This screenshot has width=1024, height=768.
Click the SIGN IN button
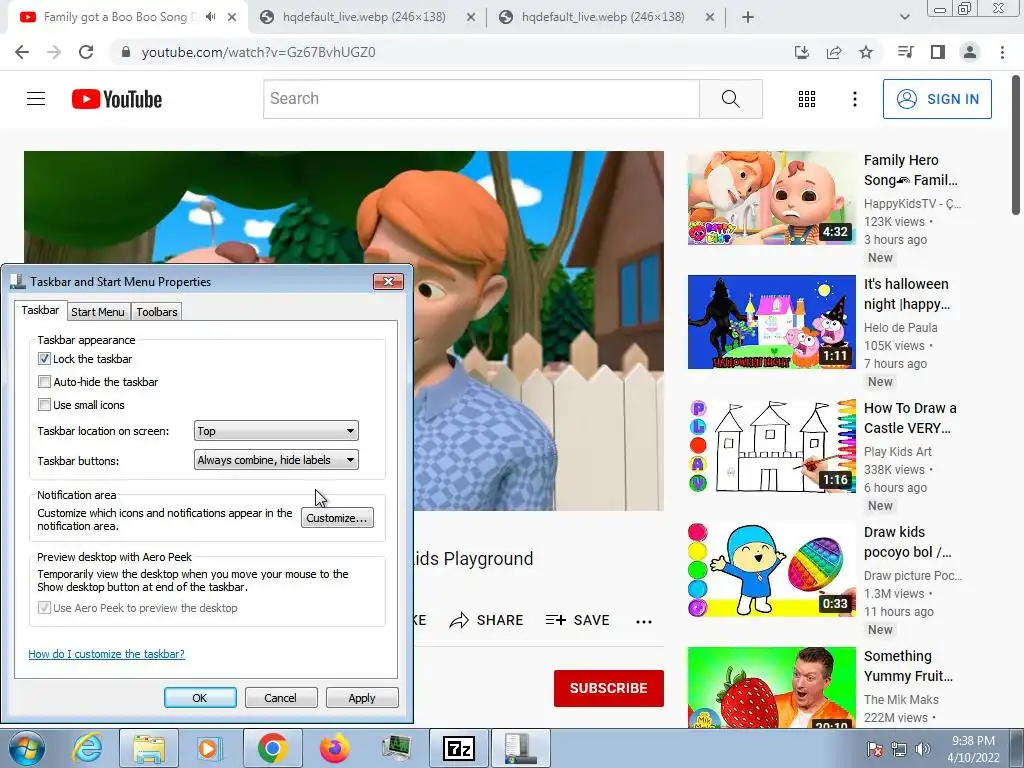pos(937,99)
